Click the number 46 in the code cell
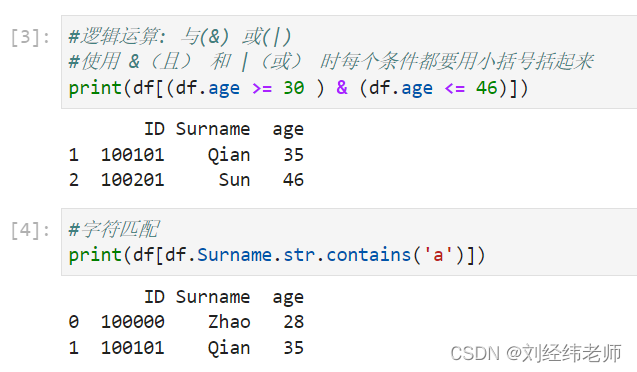 coord(487,88)
